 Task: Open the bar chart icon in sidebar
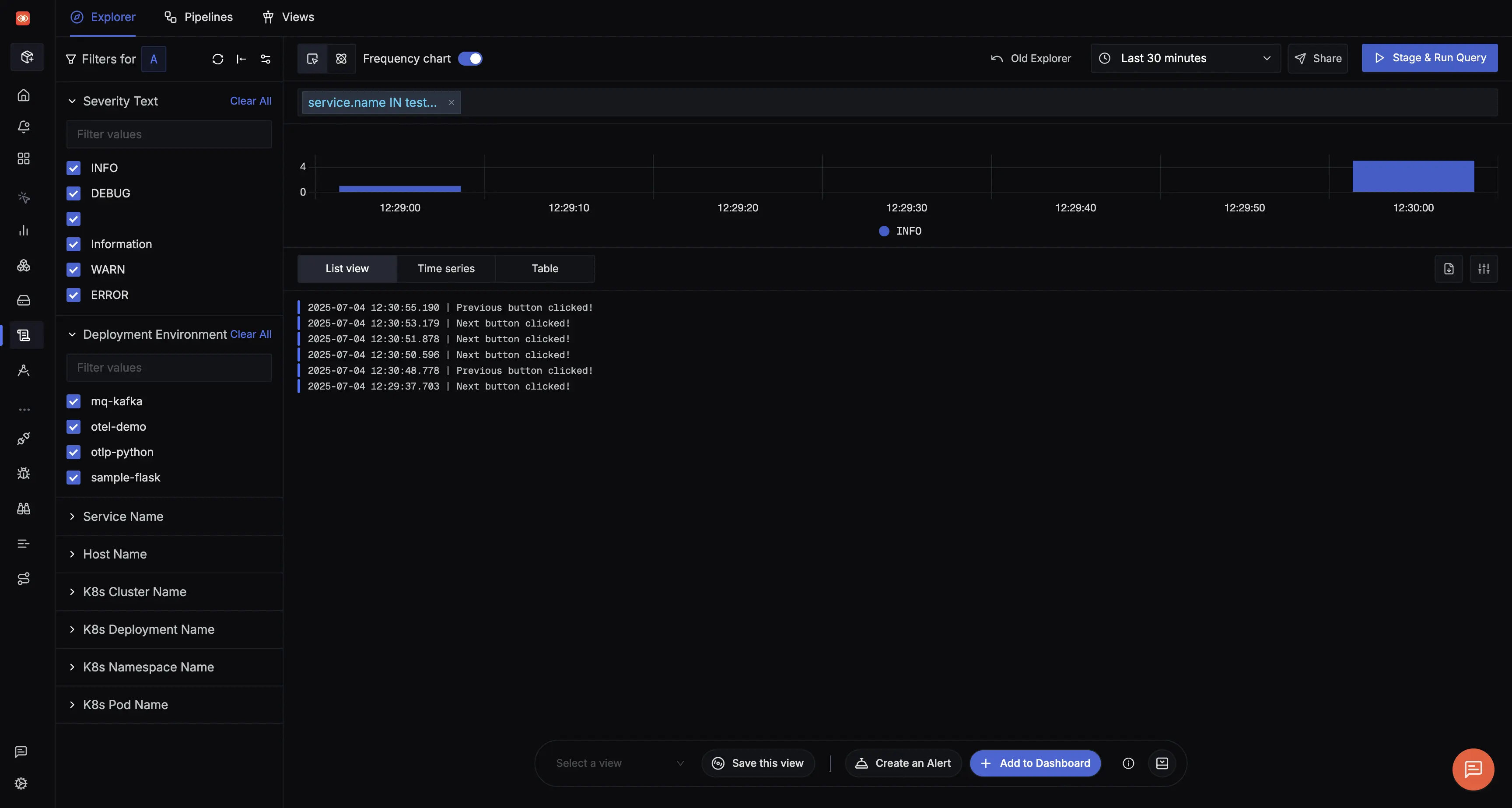[24, 230]
